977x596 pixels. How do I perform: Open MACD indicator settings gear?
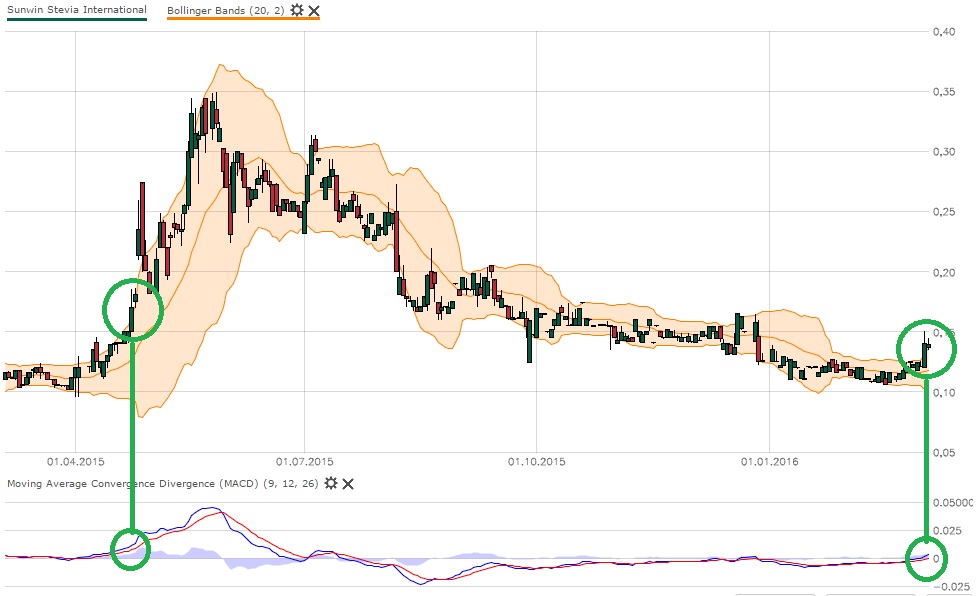331,483
